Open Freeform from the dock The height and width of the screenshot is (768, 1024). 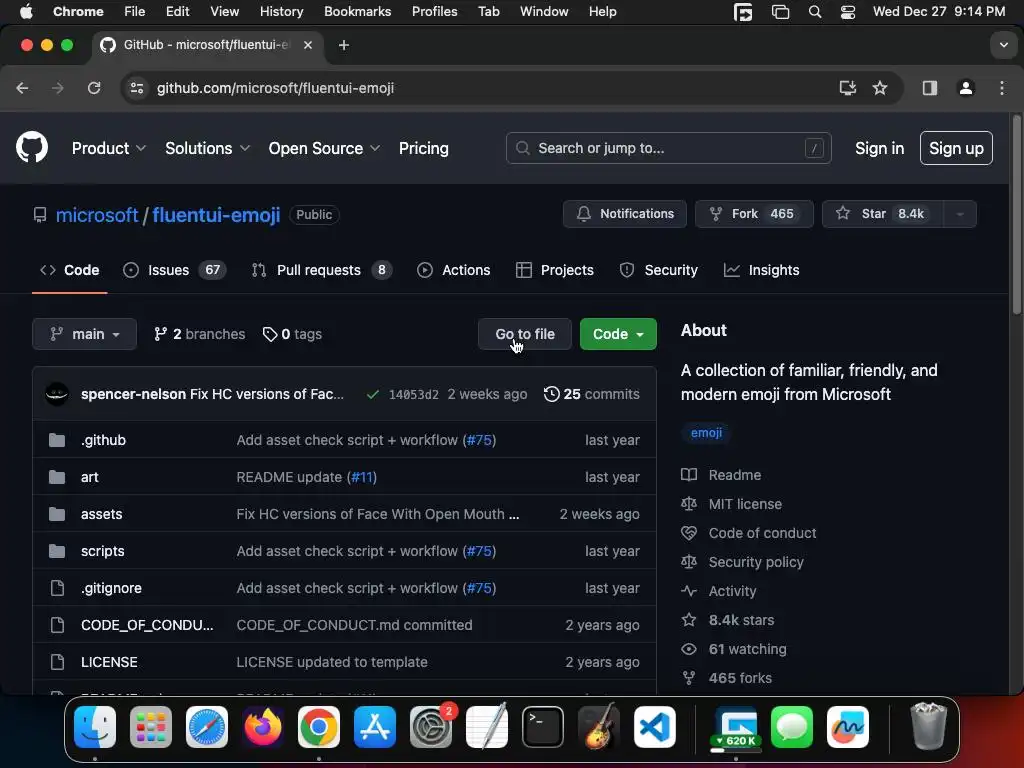coord(848,726)
